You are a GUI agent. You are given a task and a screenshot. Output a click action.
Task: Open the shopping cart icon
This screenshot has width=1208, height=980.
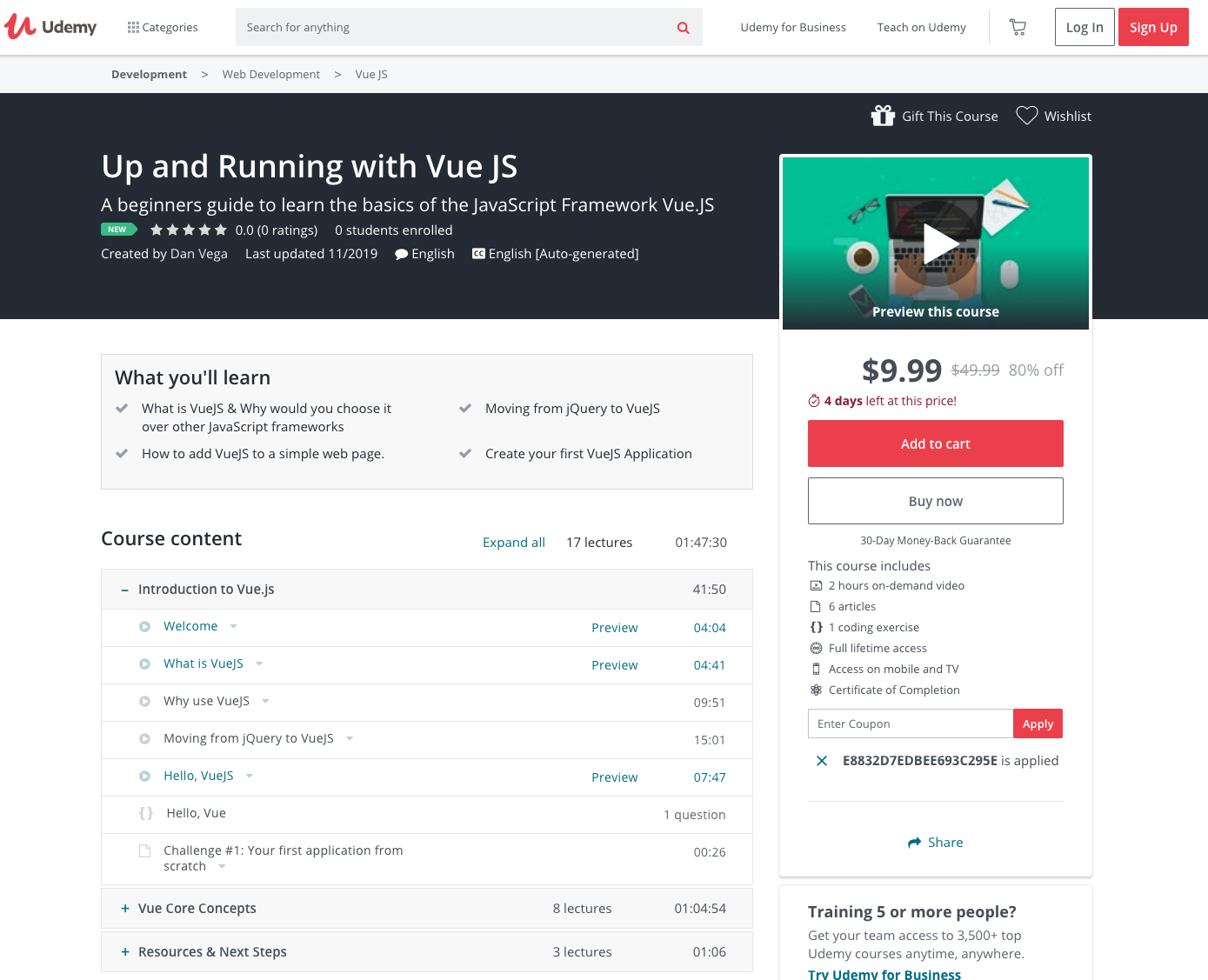pyautogui.click(x=1018, y=28)
